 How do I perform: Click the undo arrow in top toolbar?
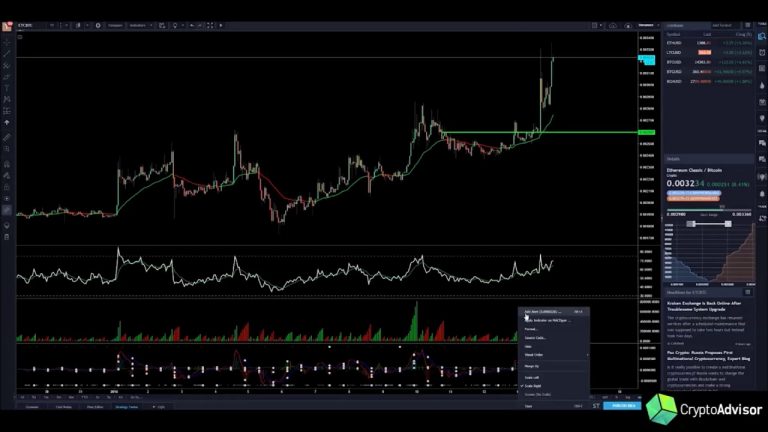(x=192, y=25)
